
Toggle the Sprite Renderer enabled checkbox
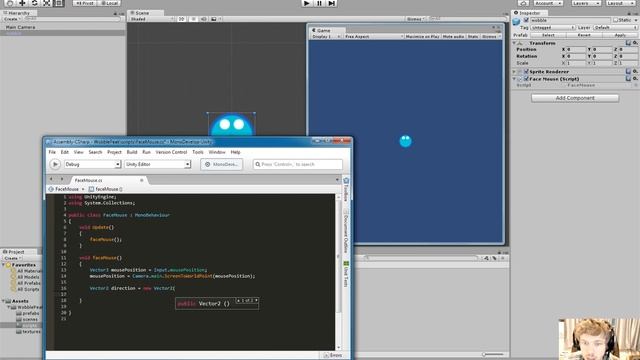point(526,71)
